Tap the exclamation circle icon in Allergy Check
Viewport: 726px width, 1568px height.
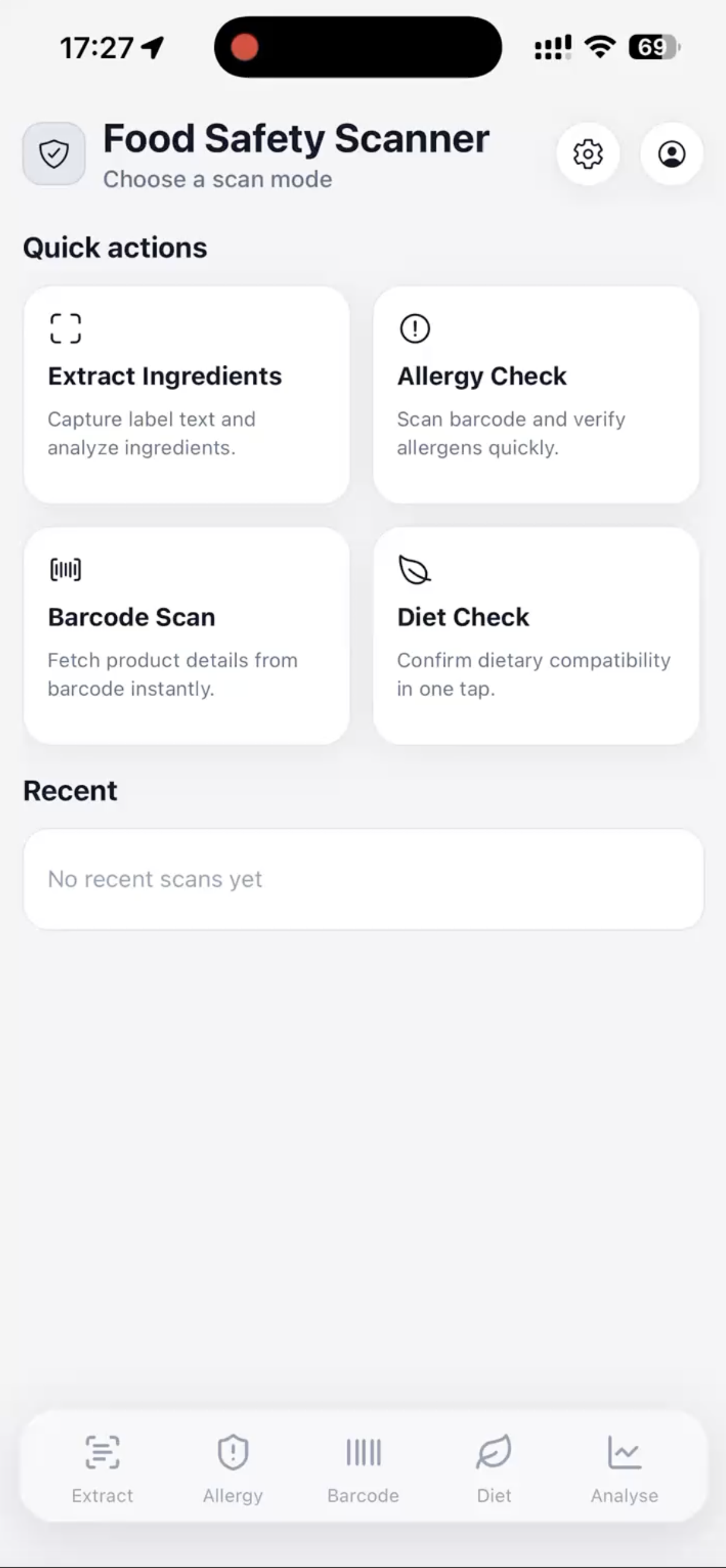coord(415,329)
